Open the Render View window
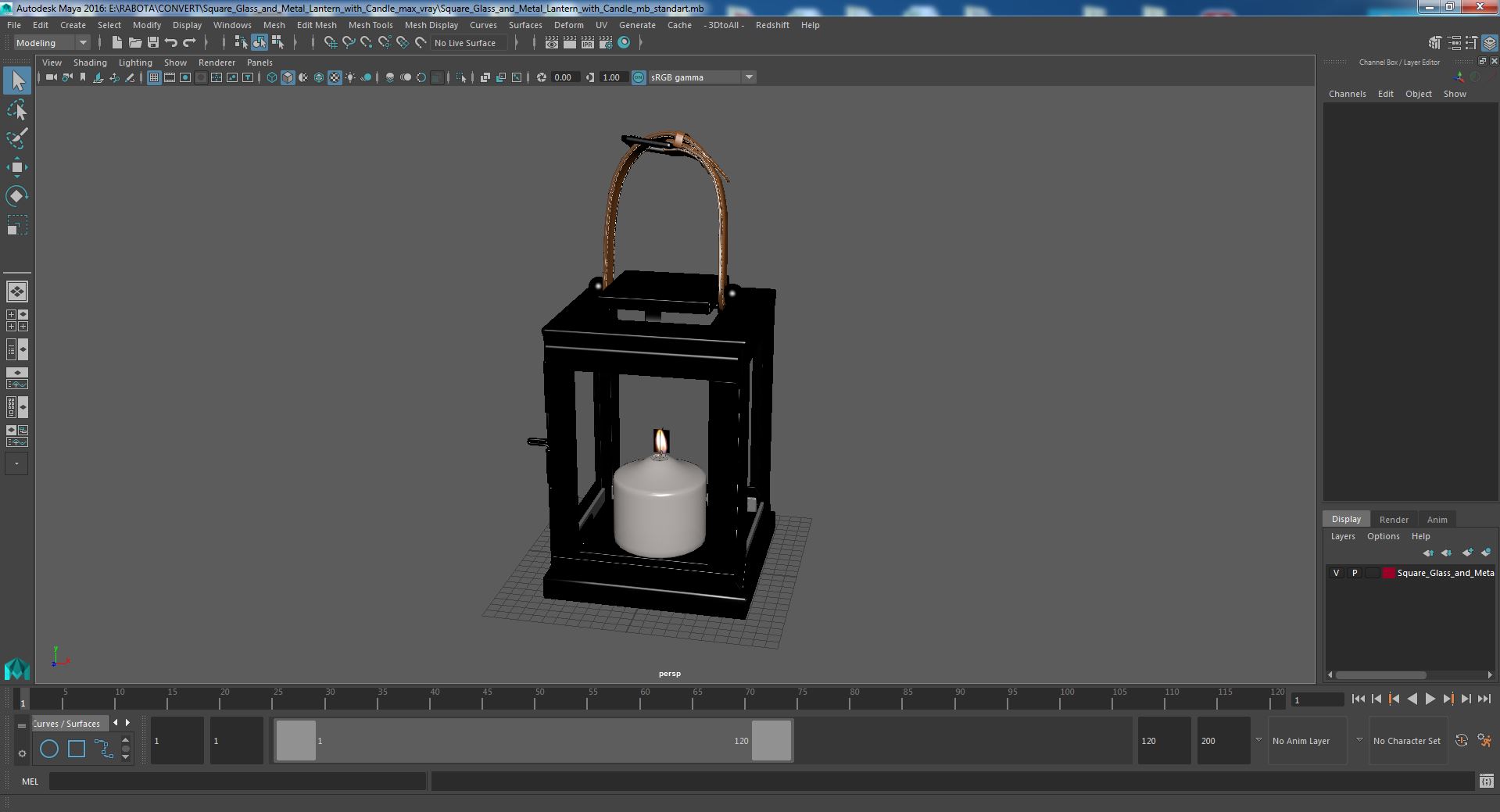This screenshot has width=1500, height=812. tap(552, 43)
